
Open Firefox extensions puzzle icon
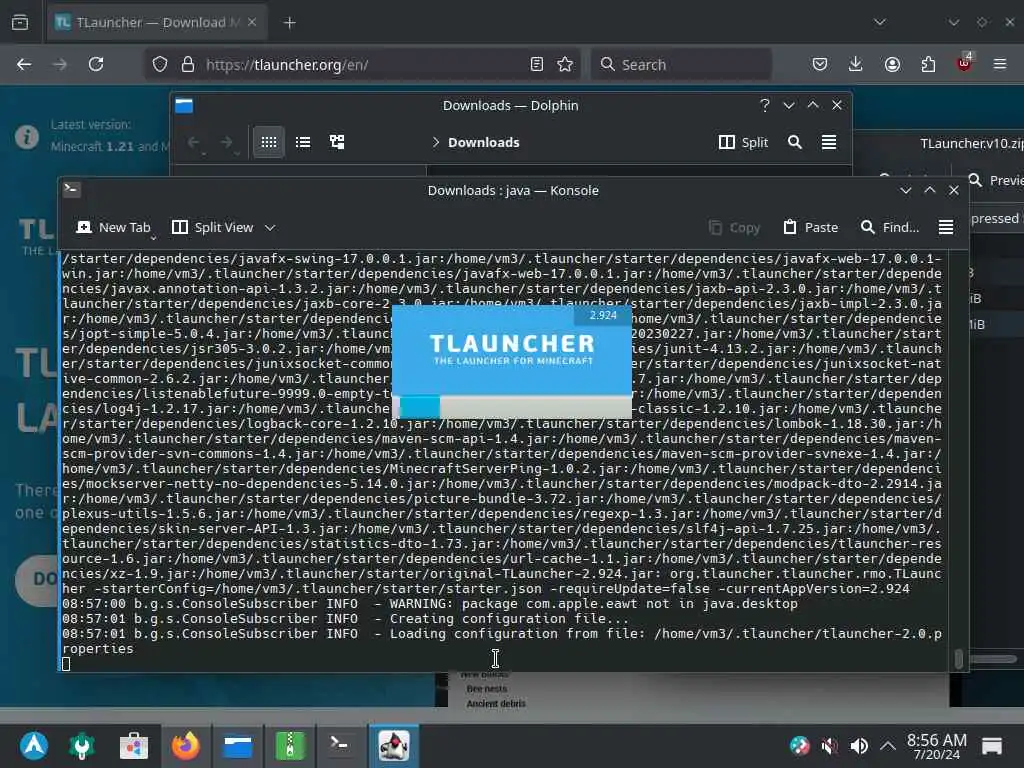click(928, 64)
